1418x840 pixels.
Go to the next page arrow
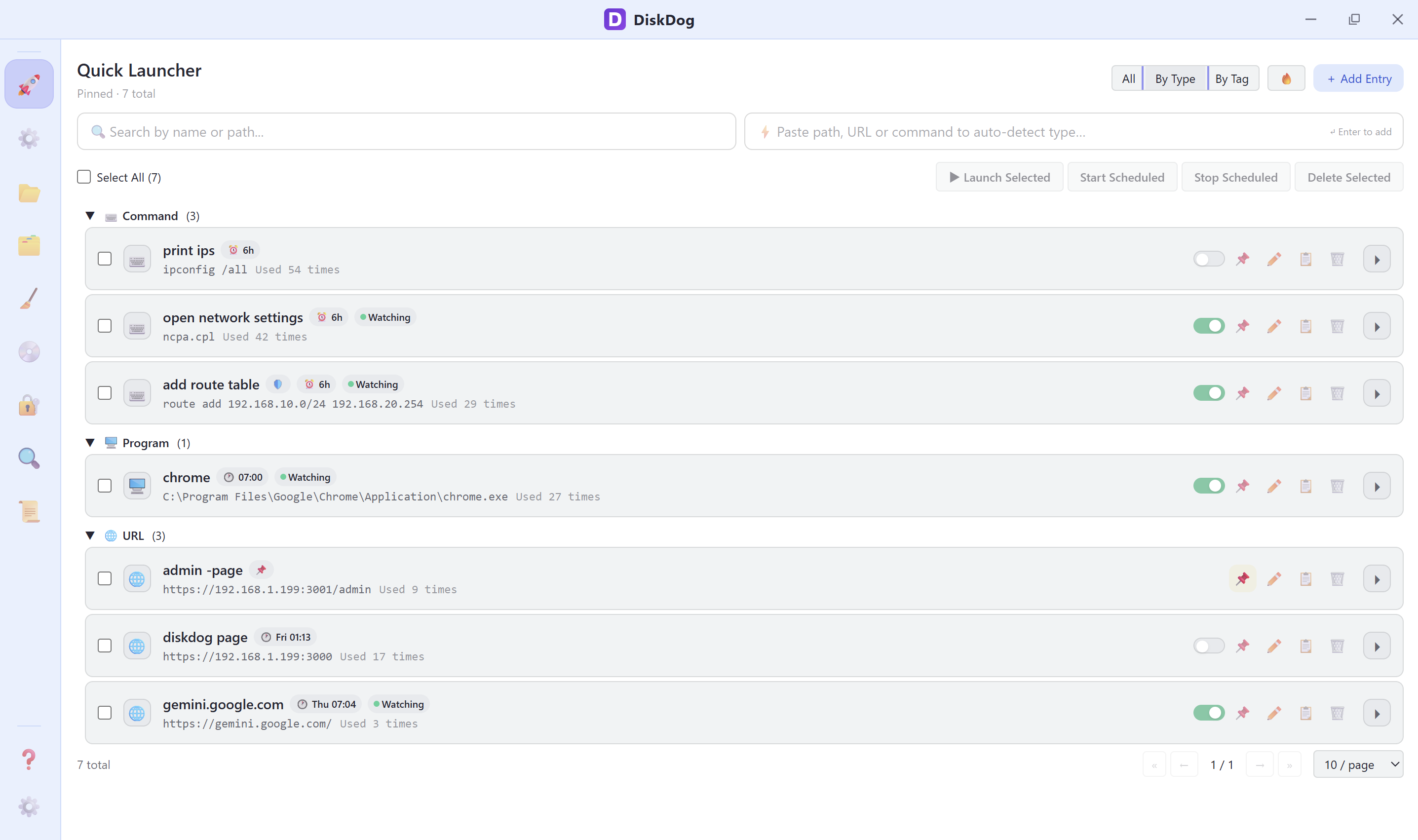click(1260, 764)
